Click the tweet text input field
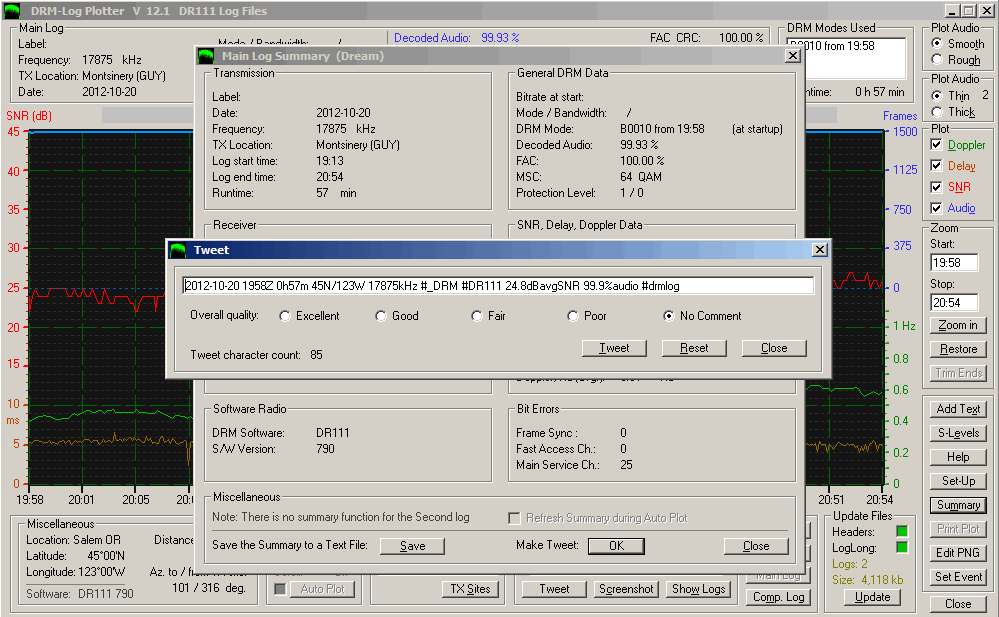The width and height of the screenshot is (999, 617). coord(498,286)
